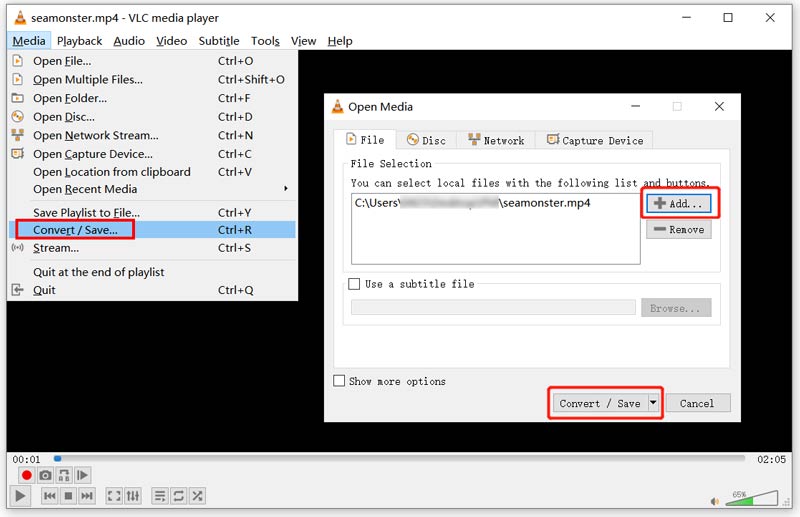This screenshot has height=517, width=800.
Task: Click the total time 02:05 label
Action: coord(771,459)
